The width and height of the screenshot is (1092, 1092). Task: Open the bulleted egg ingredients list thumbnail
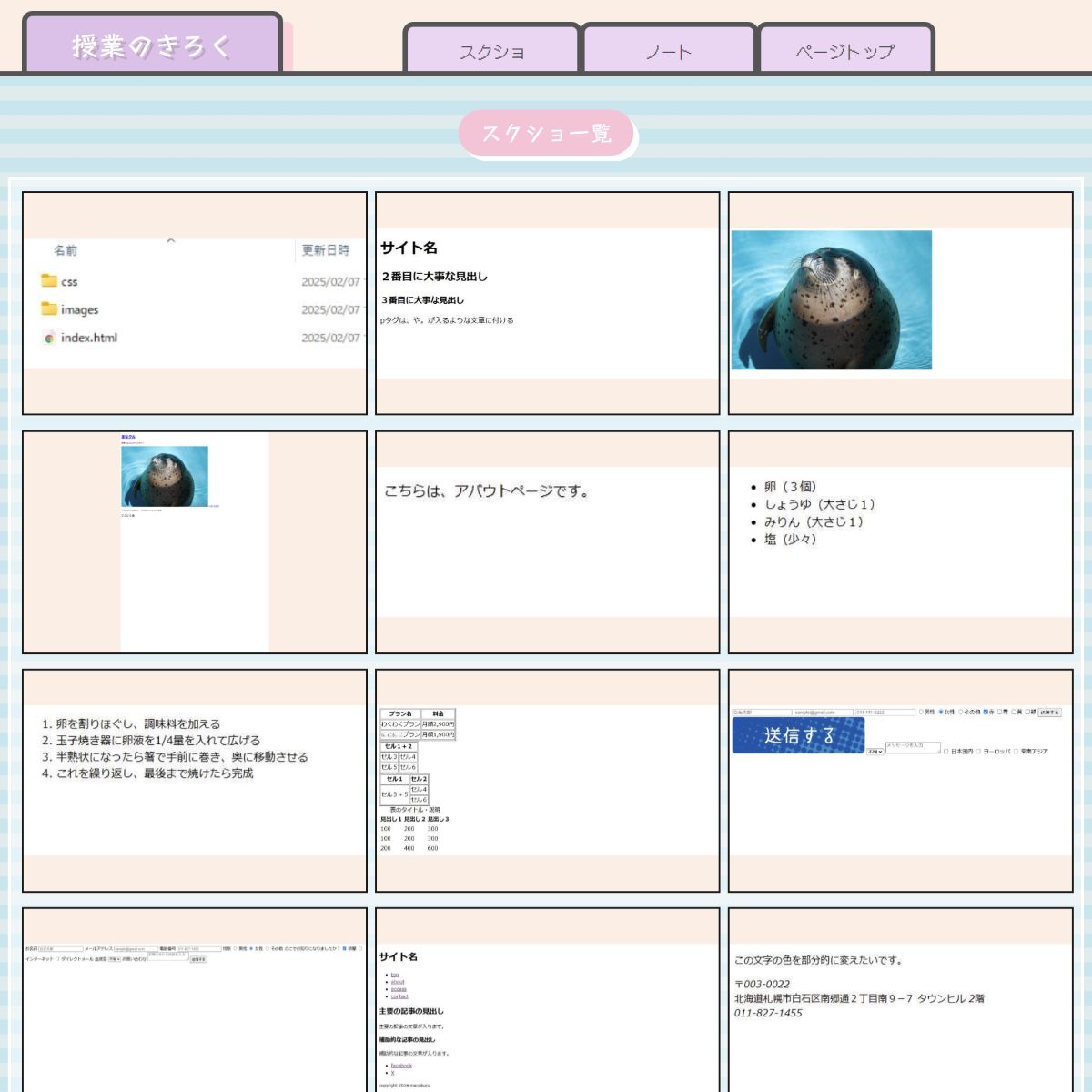pos(900,541)
